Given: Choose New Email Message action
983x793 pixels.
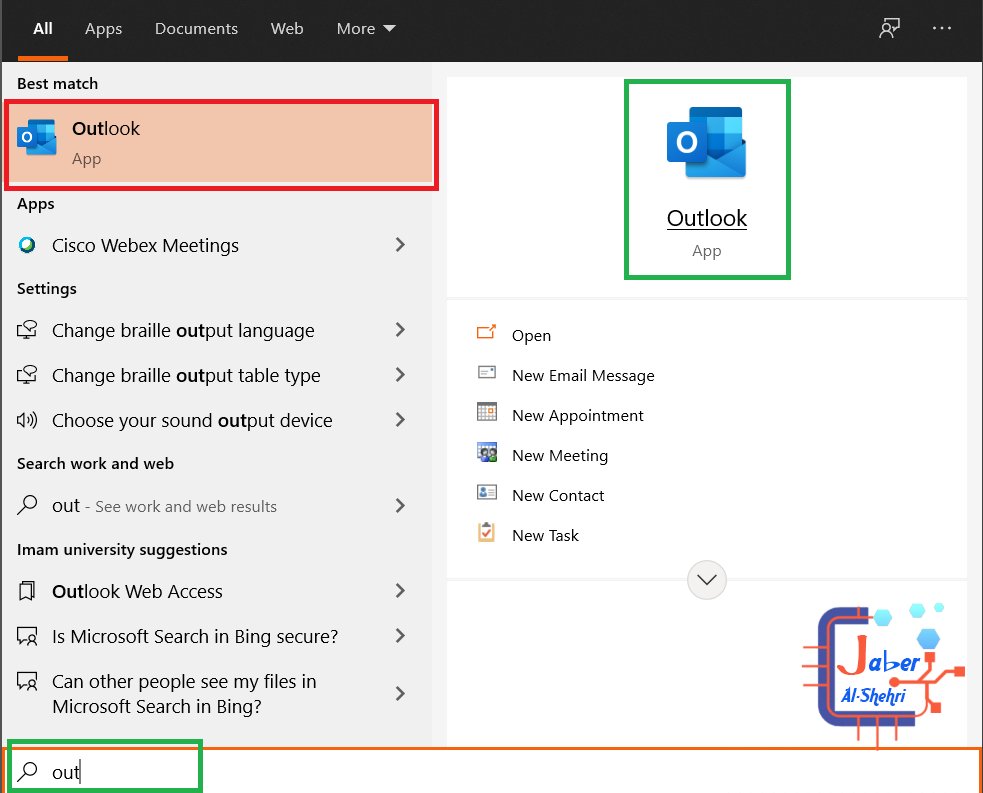Looking at the screenshot, I should pos(583,375).
